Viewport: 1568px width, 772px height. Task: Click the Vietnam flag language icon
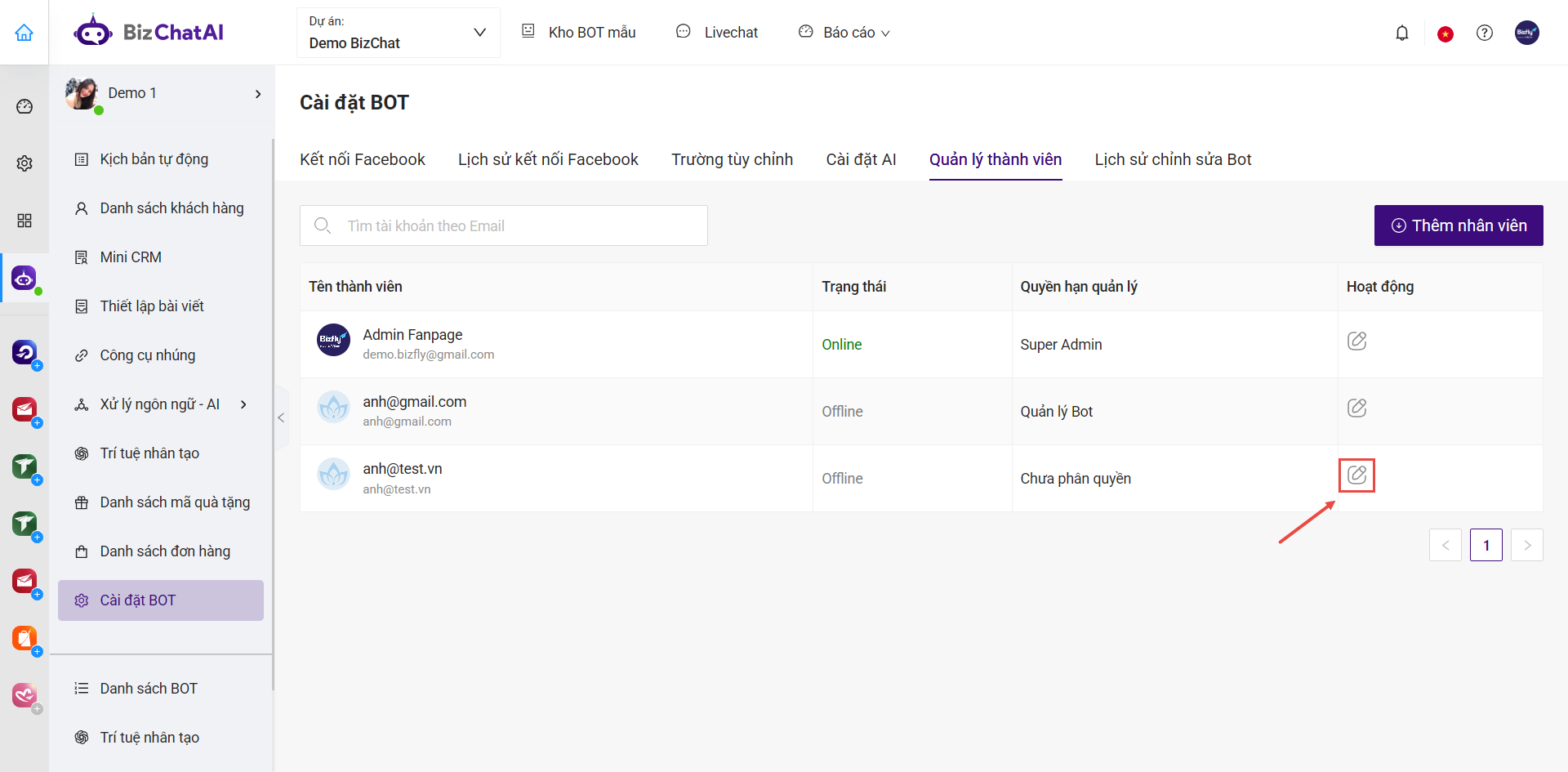(x=1445, y=33)
